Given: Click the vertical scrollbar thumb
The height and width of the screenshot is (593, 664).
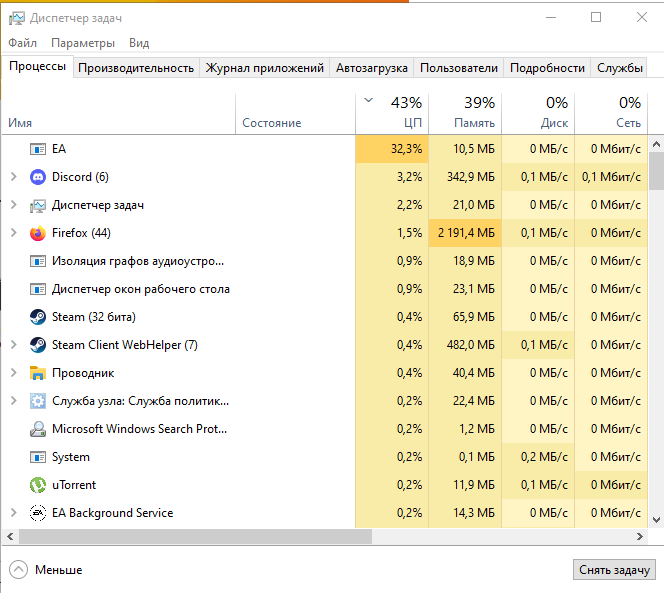Looking at the screenshot, I should 656,171.
